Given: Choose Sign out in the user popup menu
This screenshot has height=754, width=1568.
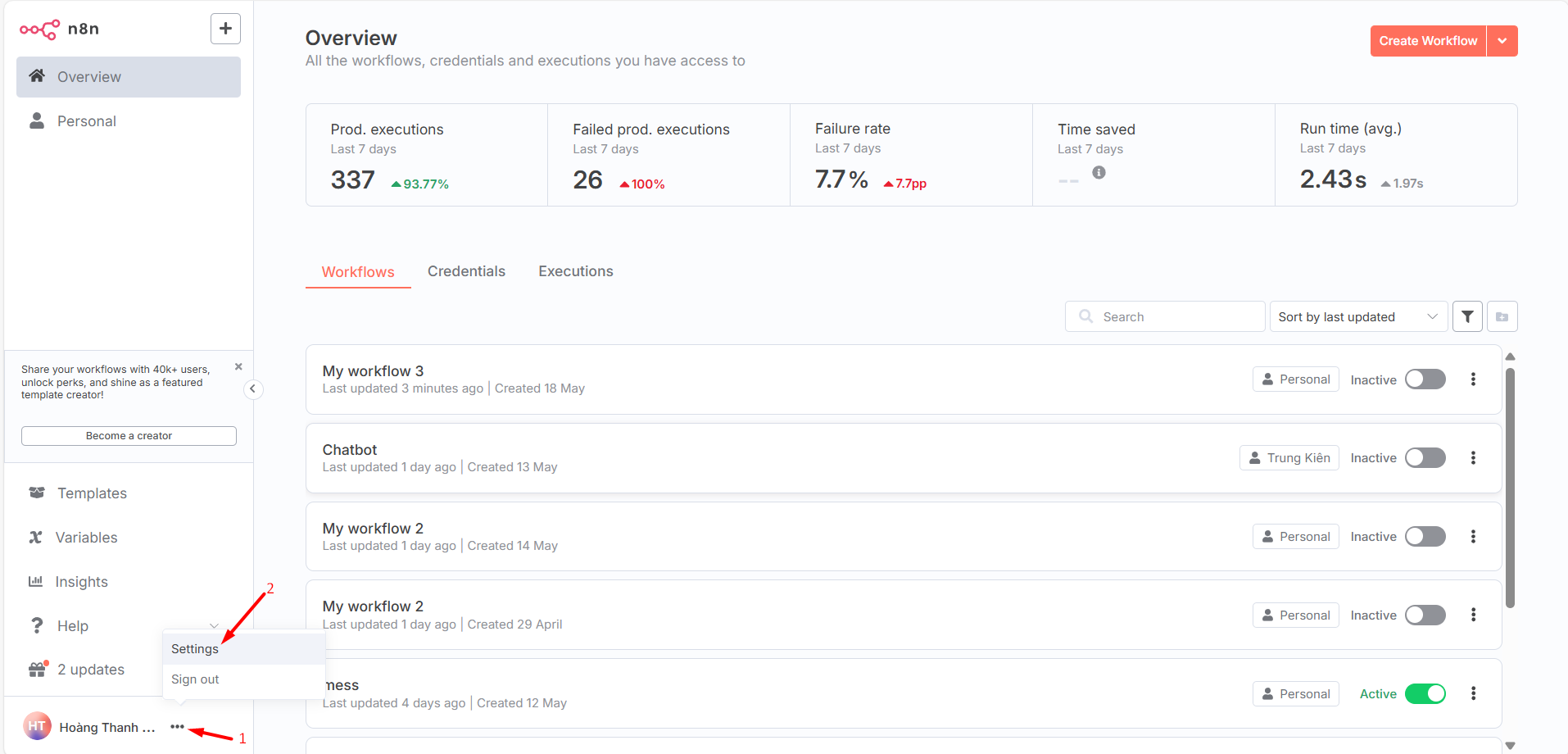Looking at the screenshot, I should tap(244, 679).
